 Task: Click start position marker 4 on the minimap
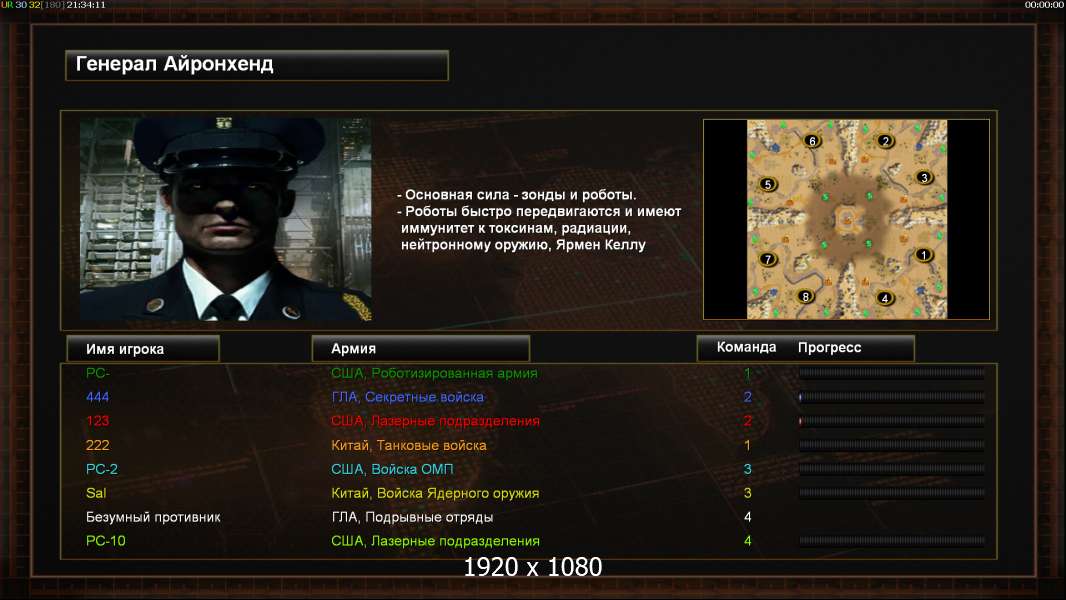(x=884, y=298)
